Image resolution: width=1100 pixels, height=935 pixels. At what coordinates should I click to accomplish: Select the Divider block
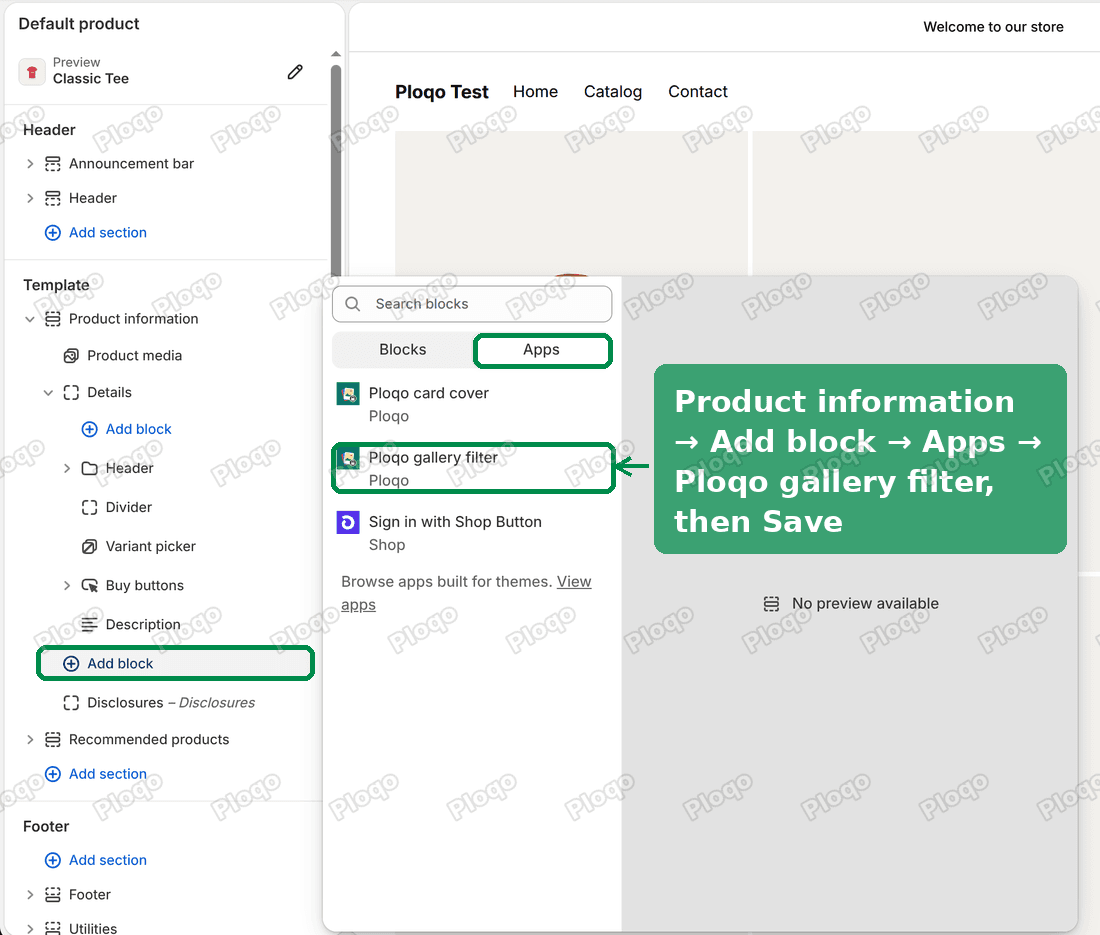pyautogui.click(x=128, y=507)
